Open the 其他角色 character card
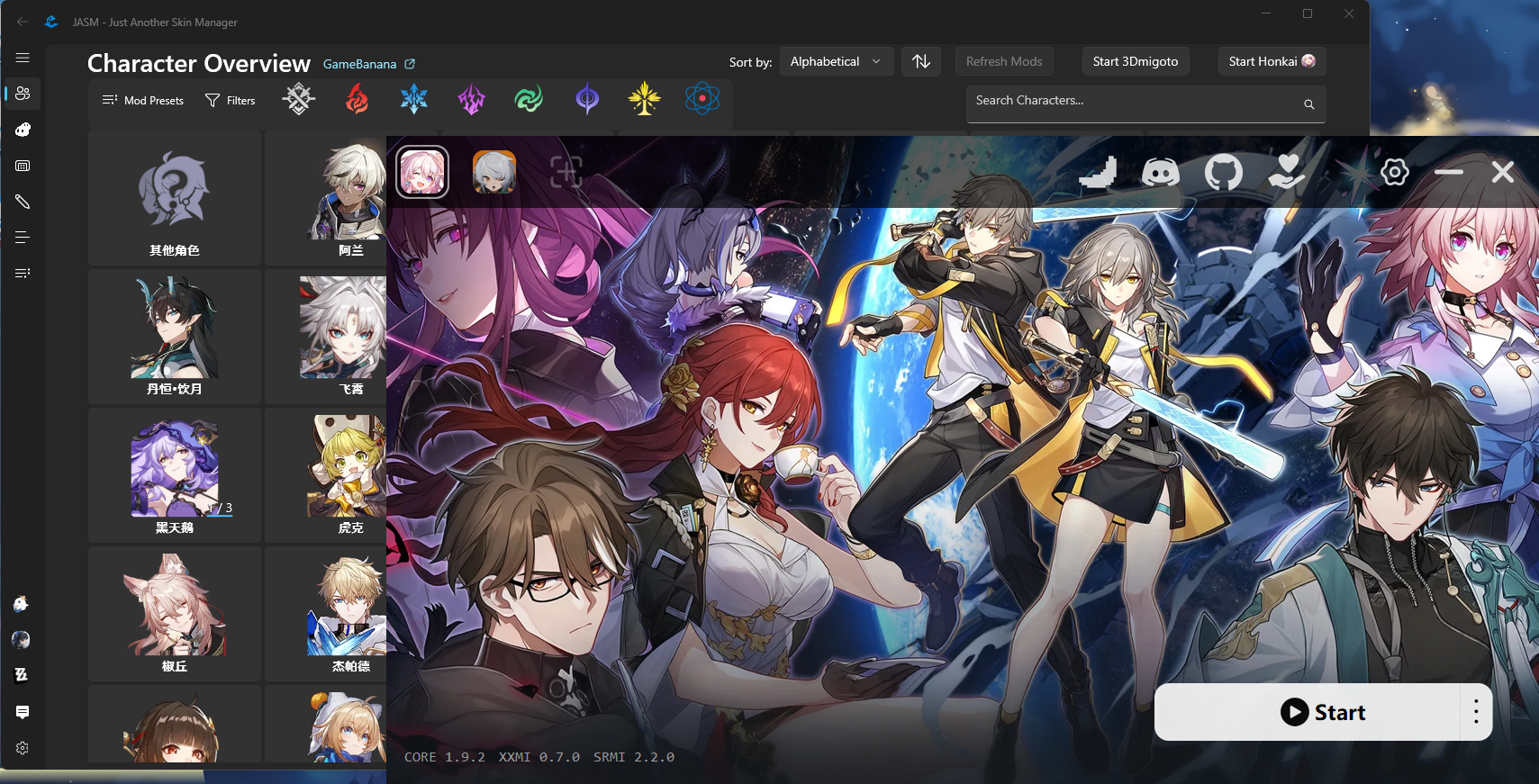1539x784 pixels. (x=175, y=198)
